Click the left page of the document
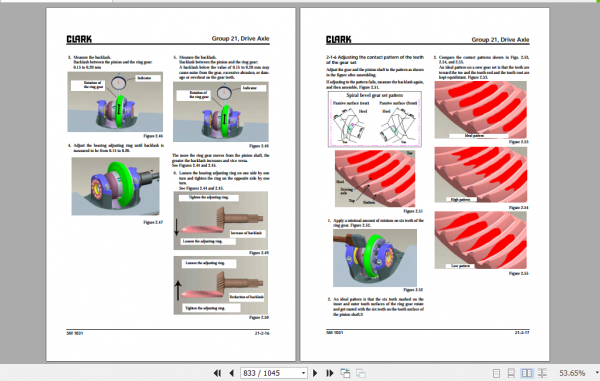This screenshot has width=600, height=381. [x=171, y=184]
